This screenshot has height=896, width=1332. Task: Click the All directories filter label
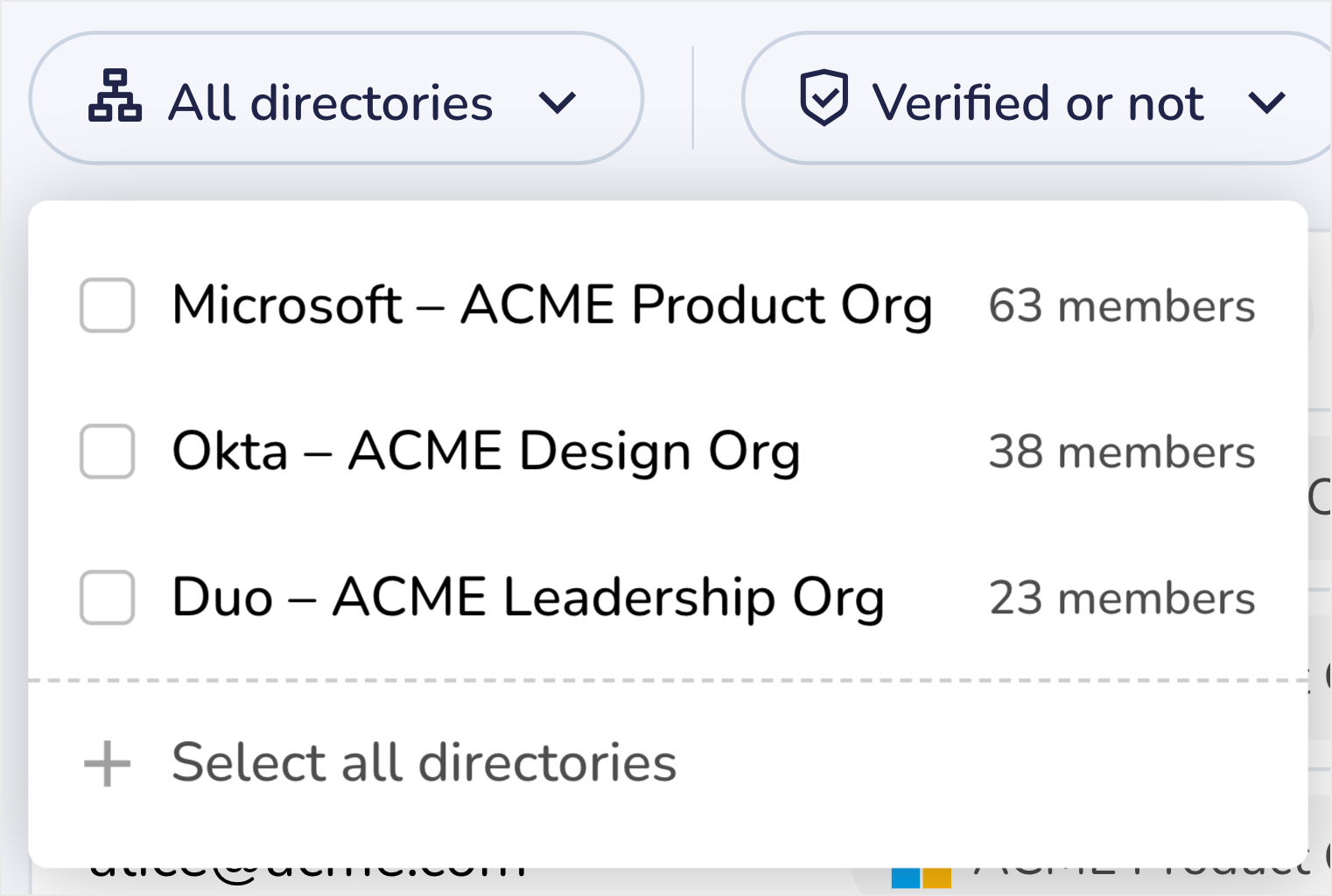331,102
